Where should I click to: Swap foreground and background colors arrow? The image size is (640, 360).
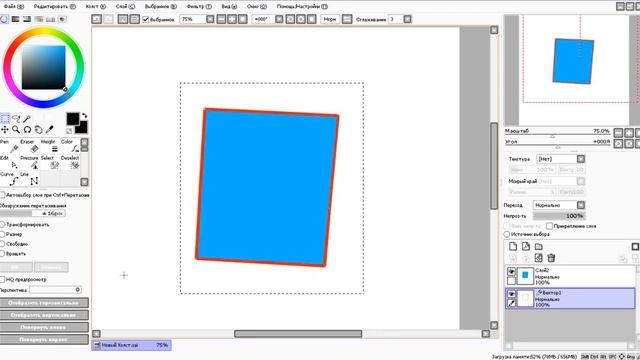pos(84,116)
